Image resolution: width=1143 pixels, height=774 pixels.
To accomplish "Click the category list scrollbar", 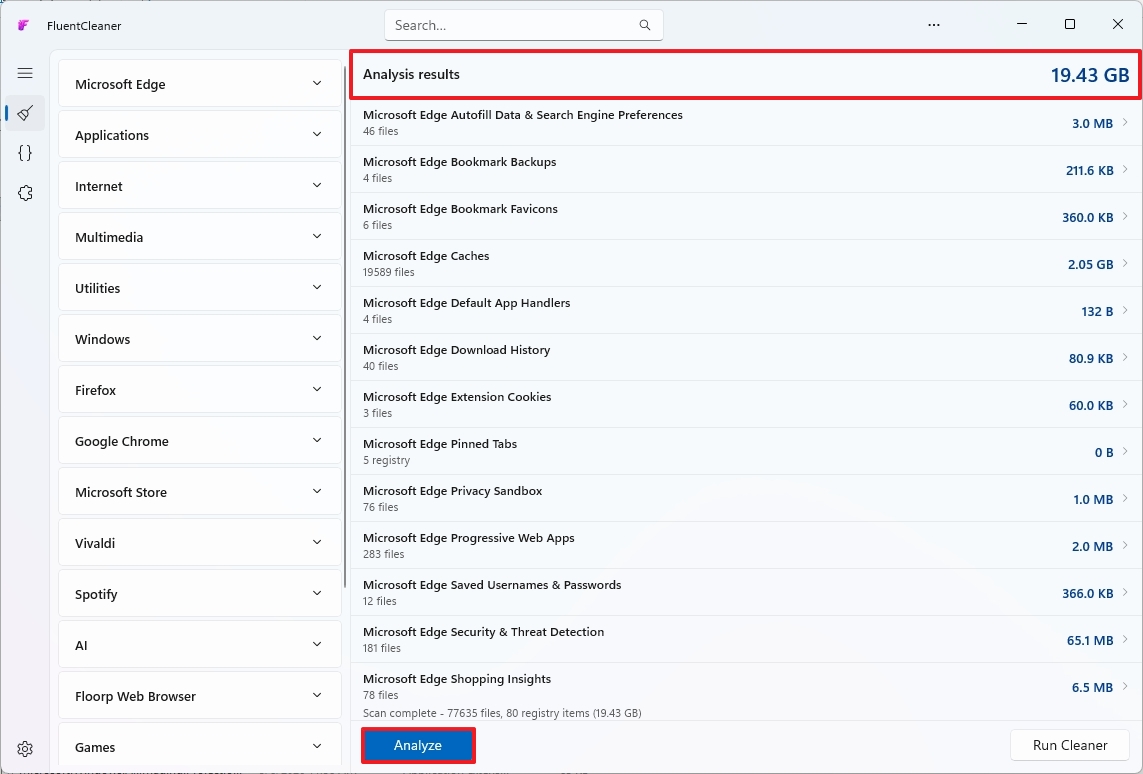I will [345, 325].
